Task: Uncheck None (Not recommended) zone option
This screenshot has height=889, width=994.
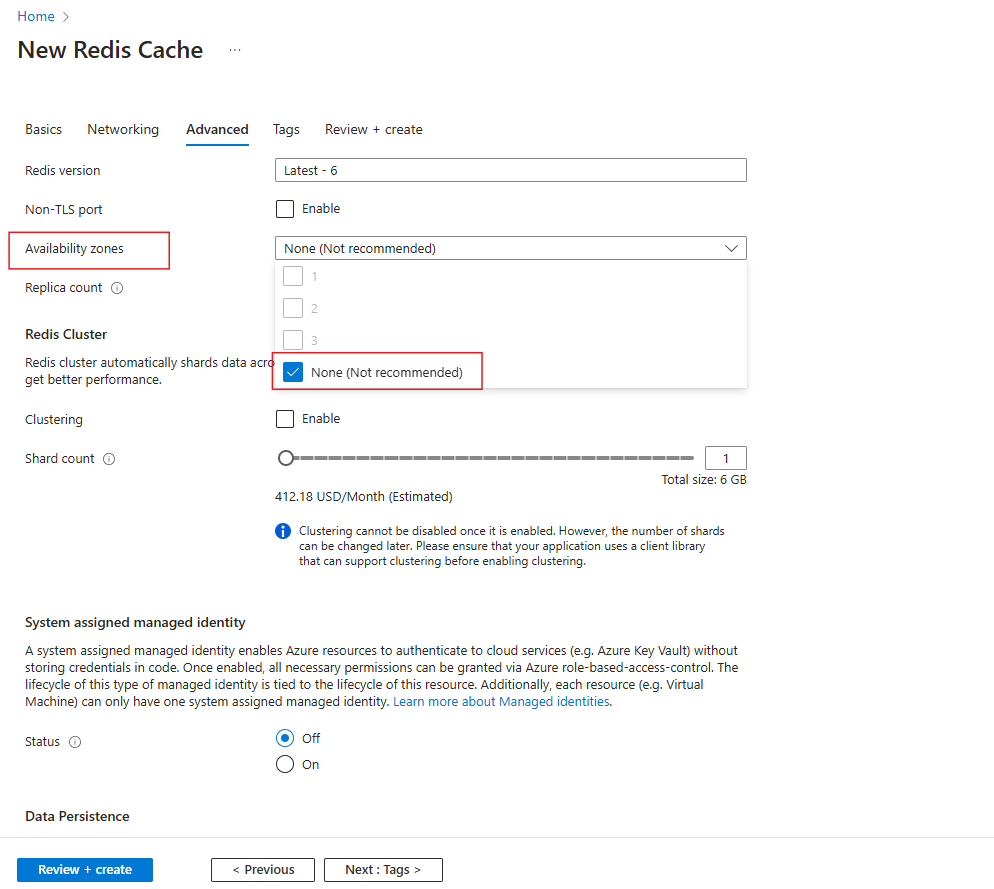Action: [293, 371]
